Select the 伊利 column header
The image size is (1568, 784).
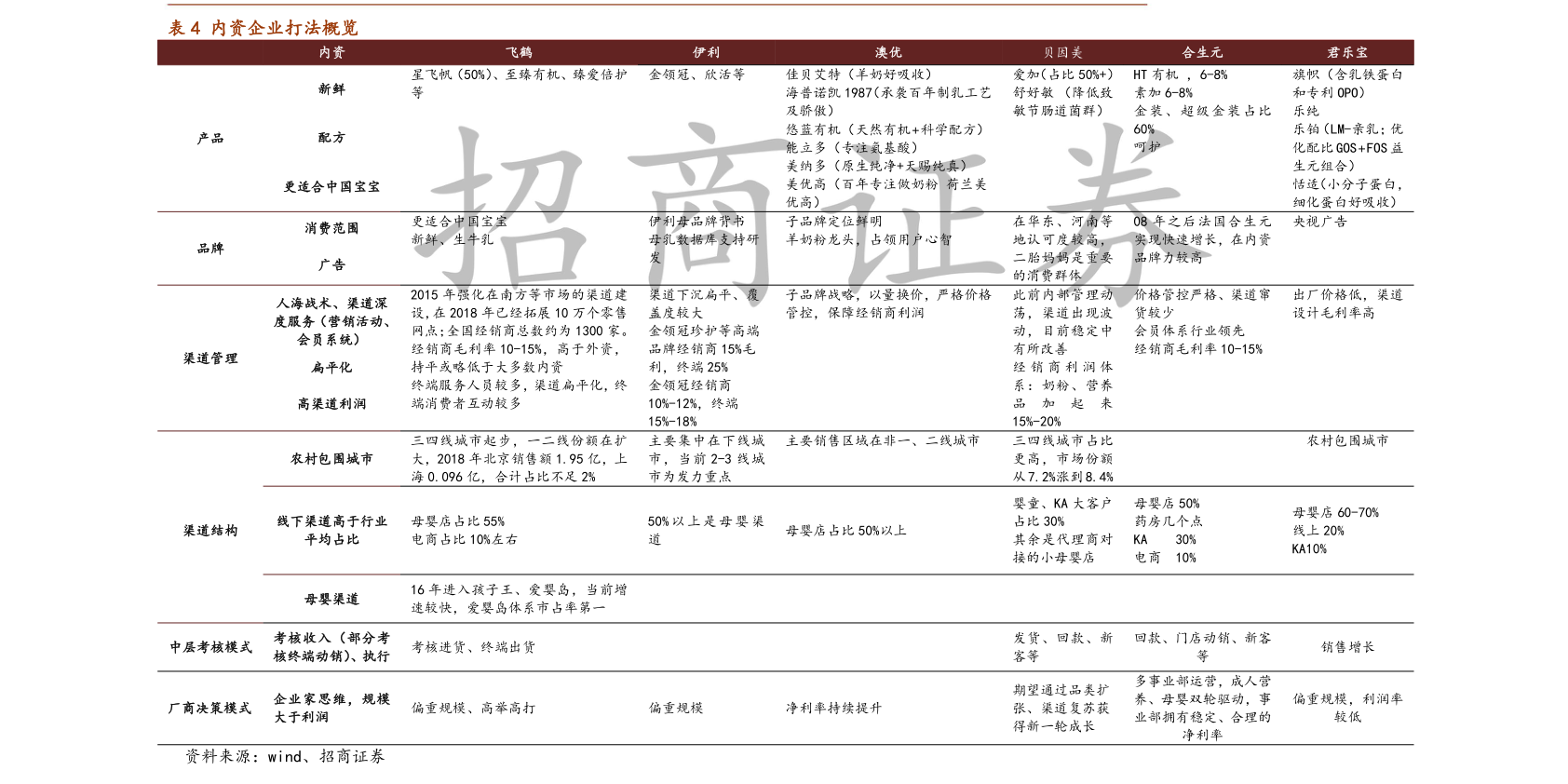click(706, 52)
